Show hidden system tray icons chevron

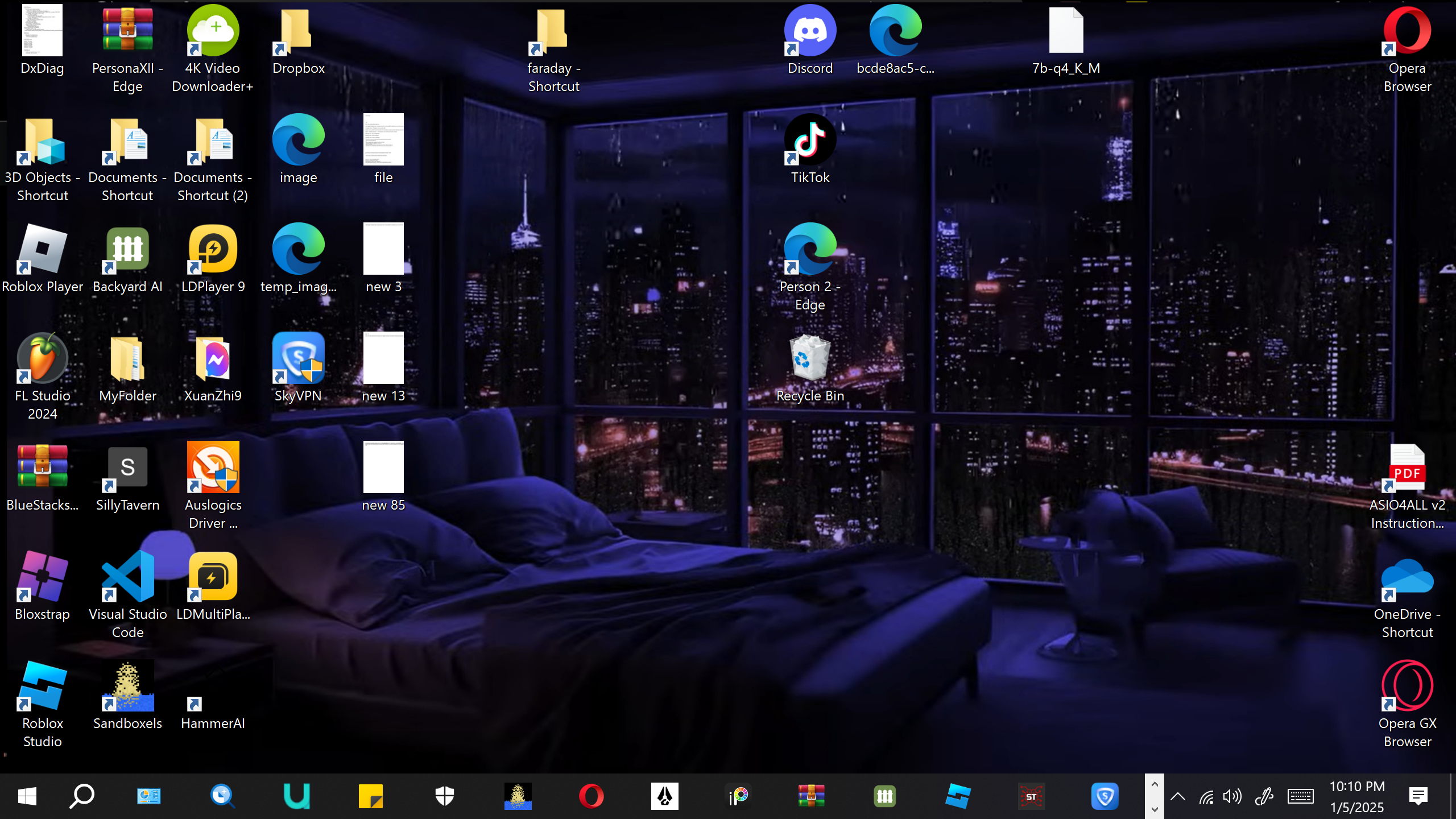[x=1178, y=796]
